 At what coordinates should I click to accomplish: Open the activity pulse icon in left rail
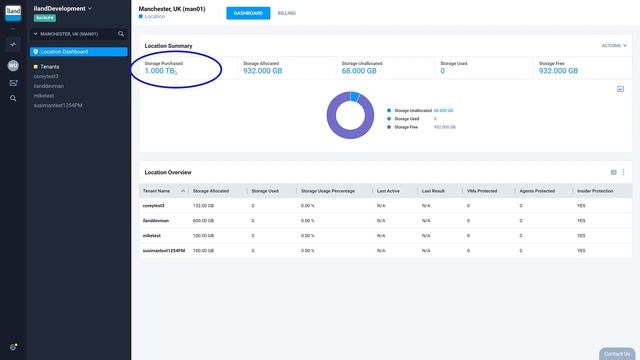13,44
